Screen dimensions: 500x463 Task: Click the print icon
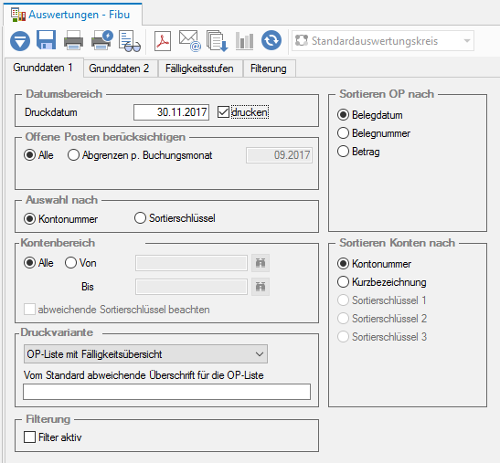tap(73, 40)
